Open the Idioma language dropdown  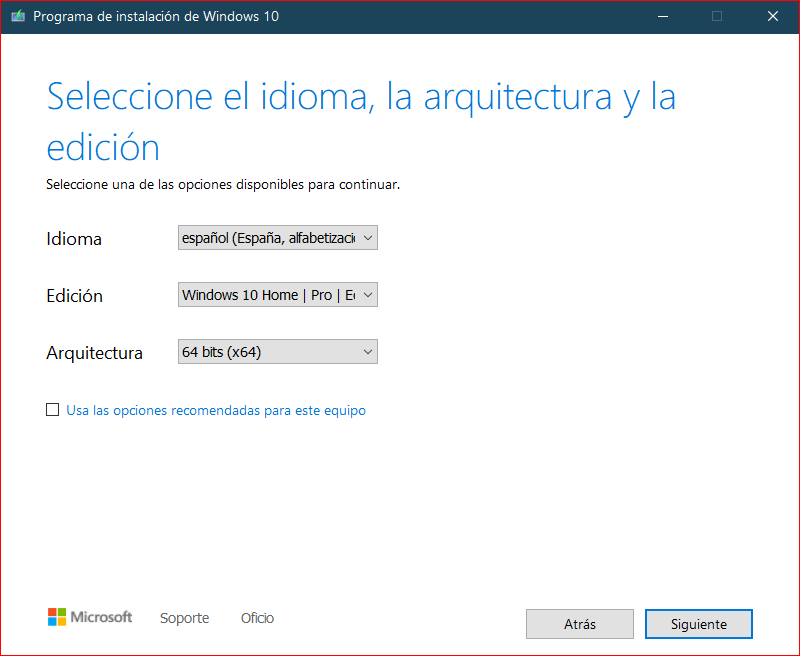278,238
